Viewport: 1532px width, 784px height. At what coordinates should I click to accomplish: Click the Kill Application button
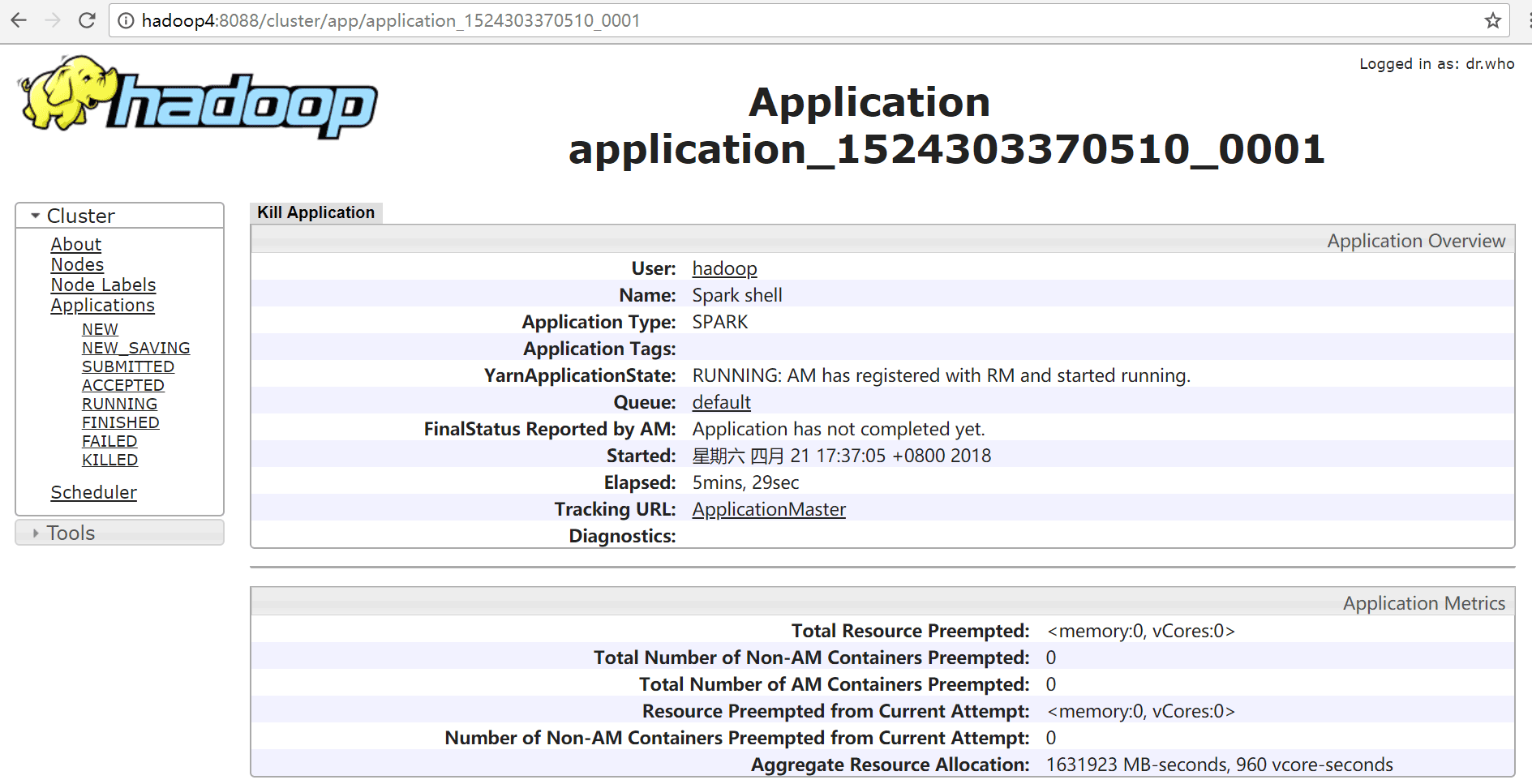tap(315, 212)
